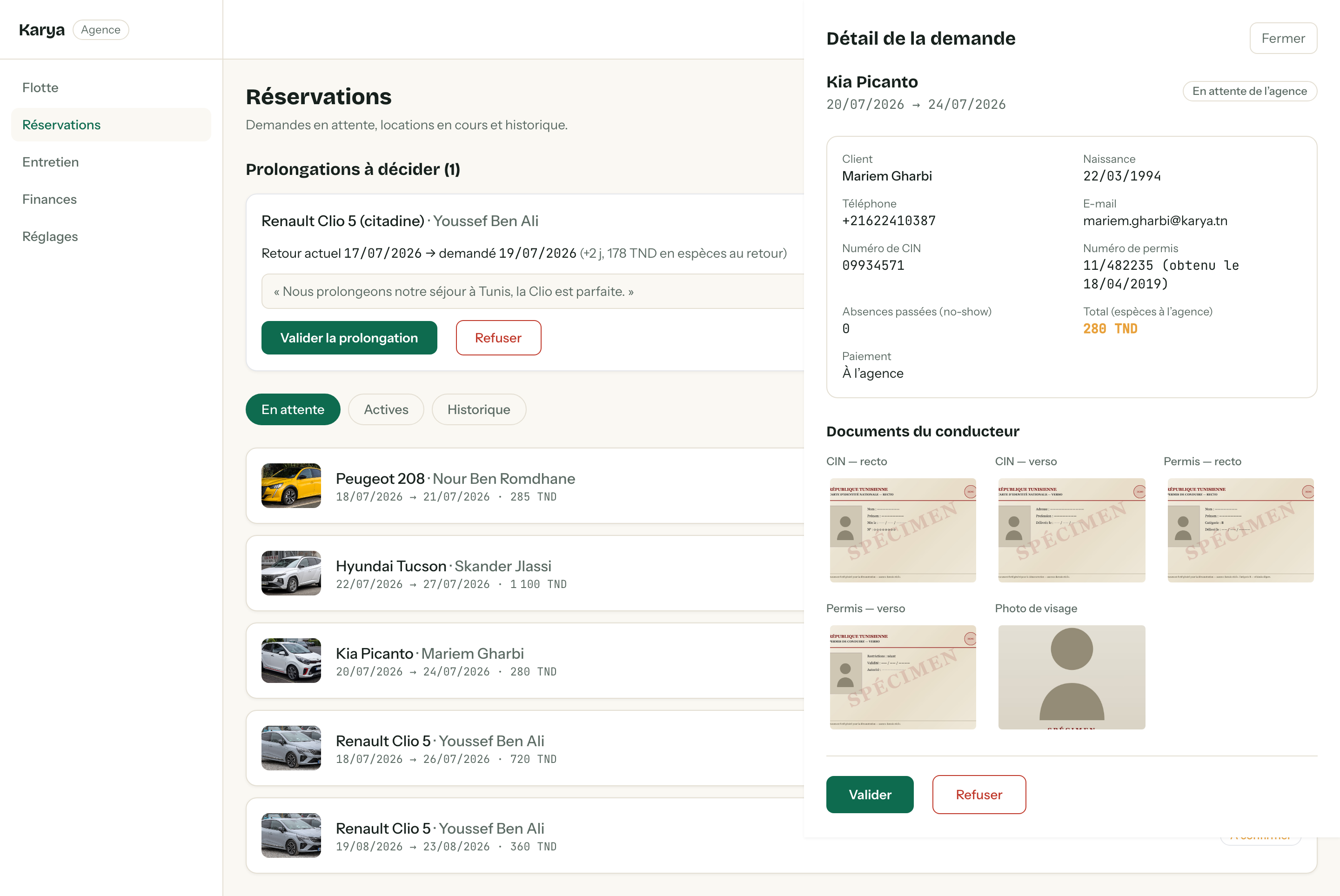Image resolution: width=1340 pixels, height=896 pixels.
Task: View the CIN verso document
Action: coord(1072,530)
